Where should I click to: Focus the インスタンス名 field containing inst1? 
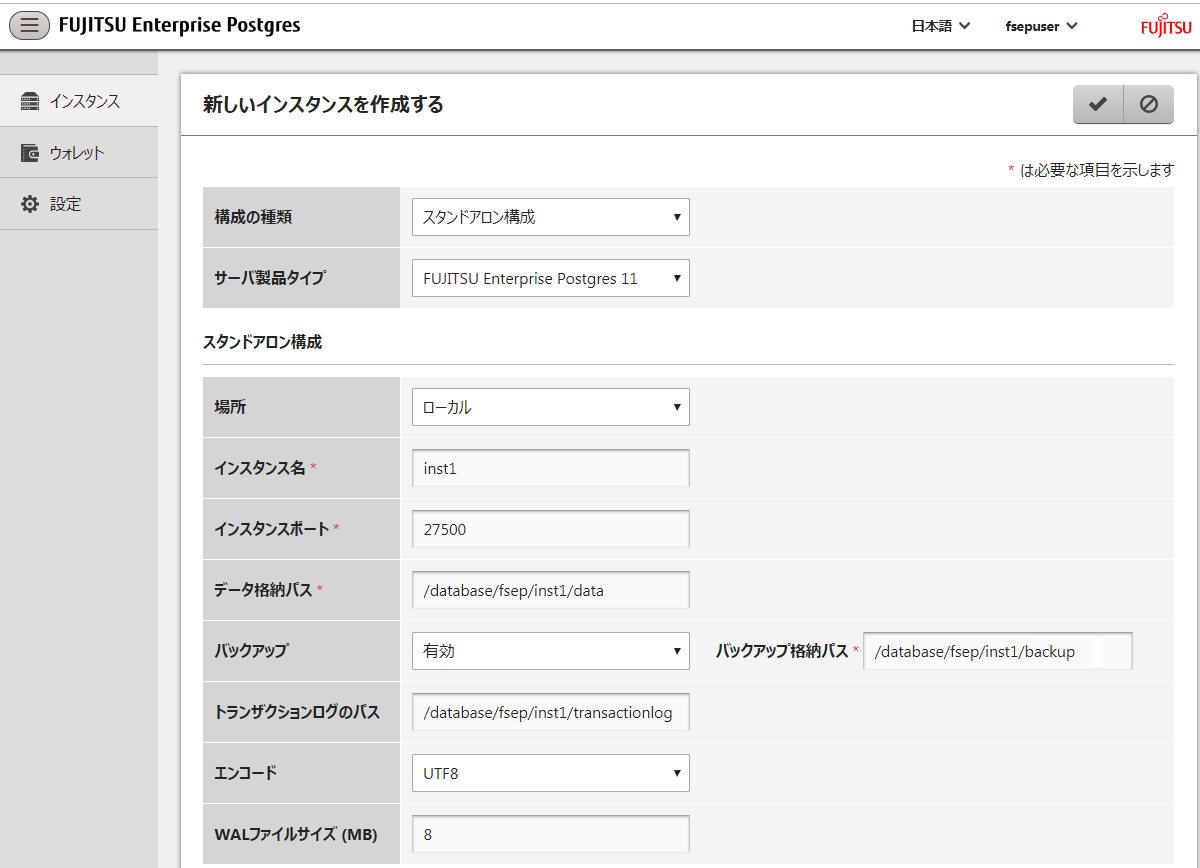click(551, 468)
